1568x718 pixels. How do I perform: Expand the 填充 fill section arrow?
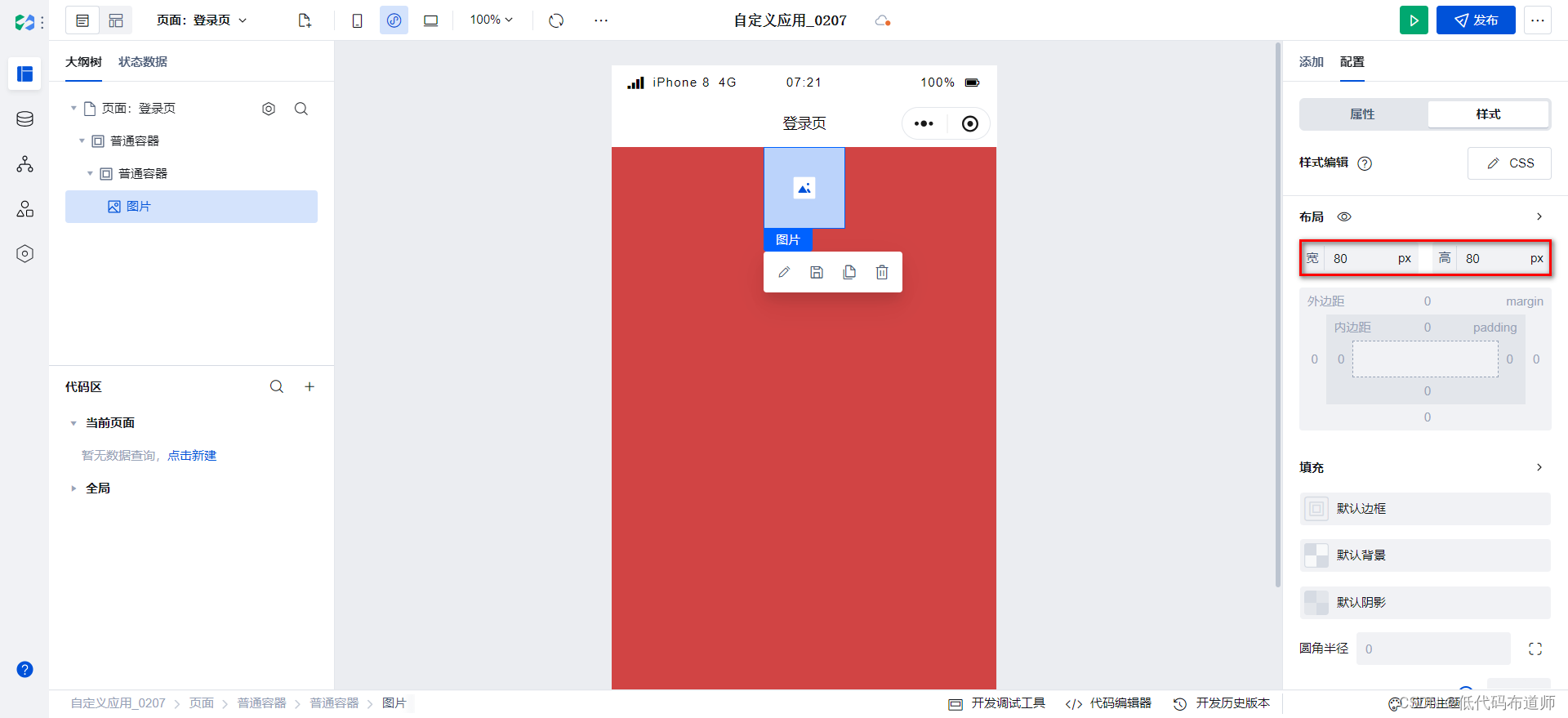(x=1539, y=467)
